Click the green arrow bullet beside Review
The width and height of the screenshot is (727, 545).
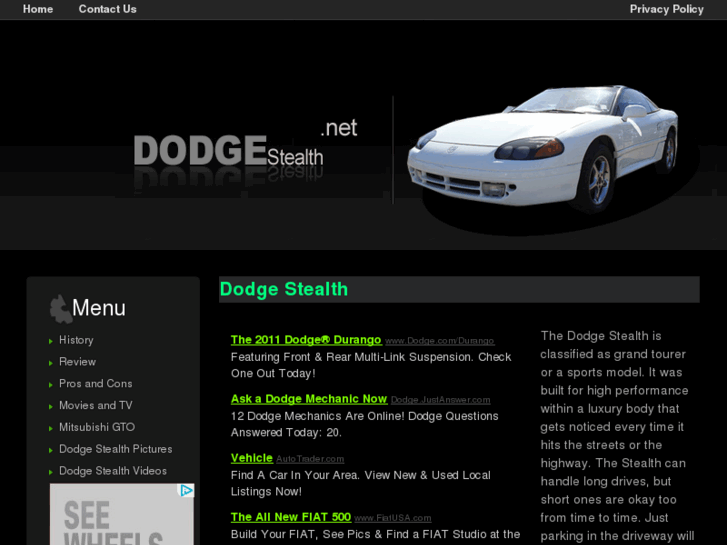click(51, 363)
